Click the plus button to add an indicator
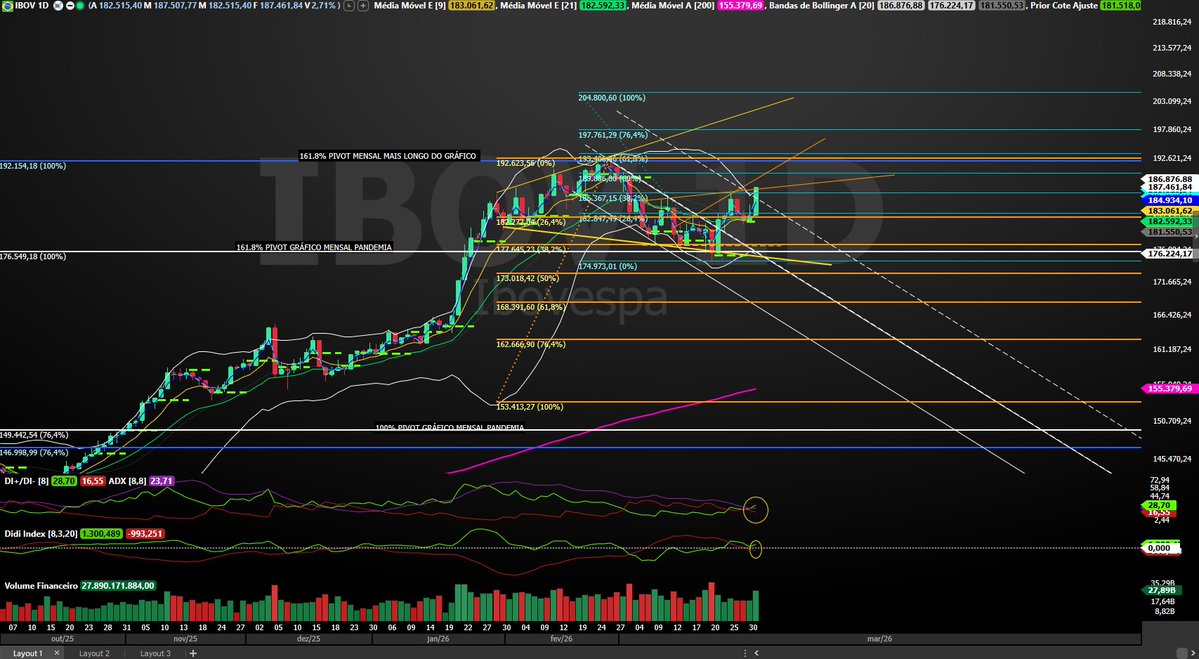The width and height of the screenshot is (1199, 659). pos(362,5)
